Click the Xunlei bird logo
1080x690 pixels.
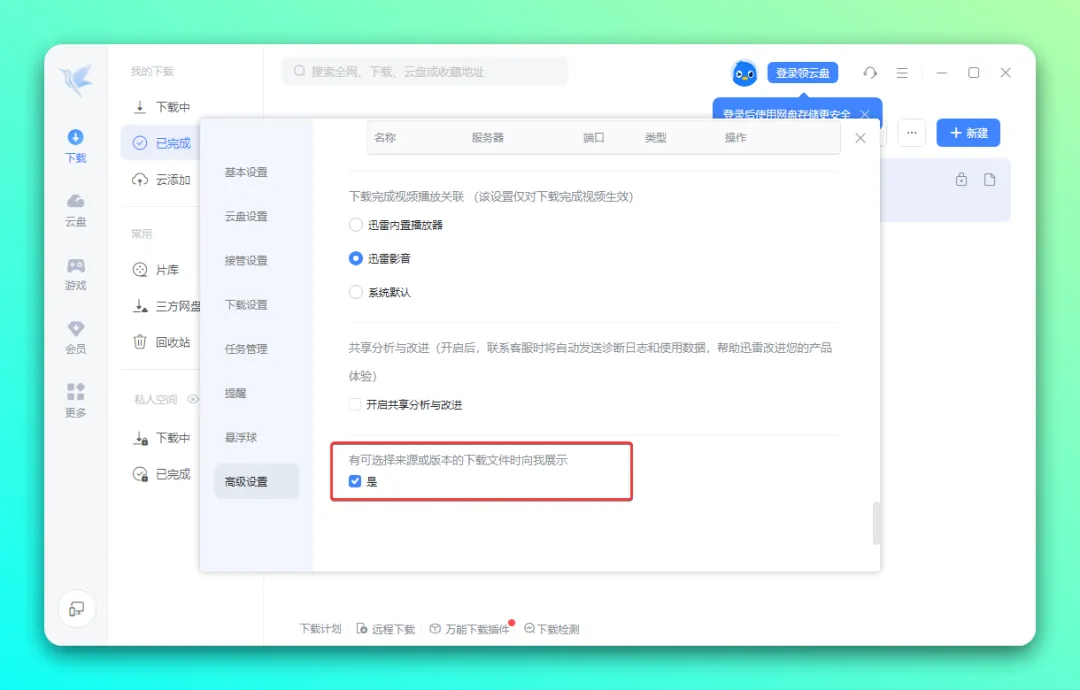76,79
